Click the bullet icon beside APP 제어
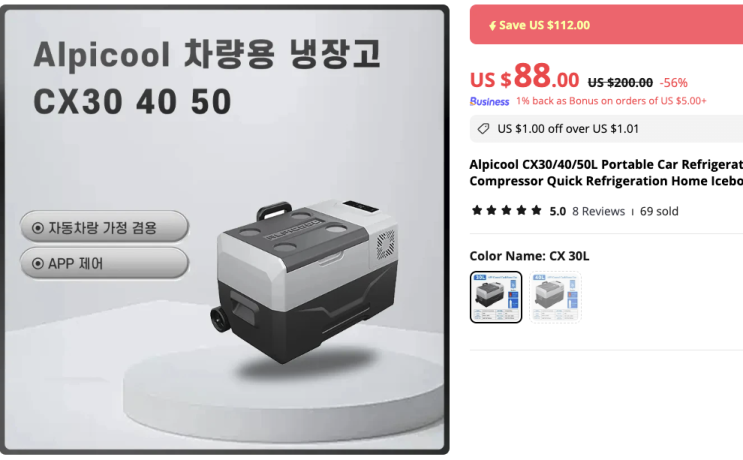The image size is (743, 460). point(37,263)
